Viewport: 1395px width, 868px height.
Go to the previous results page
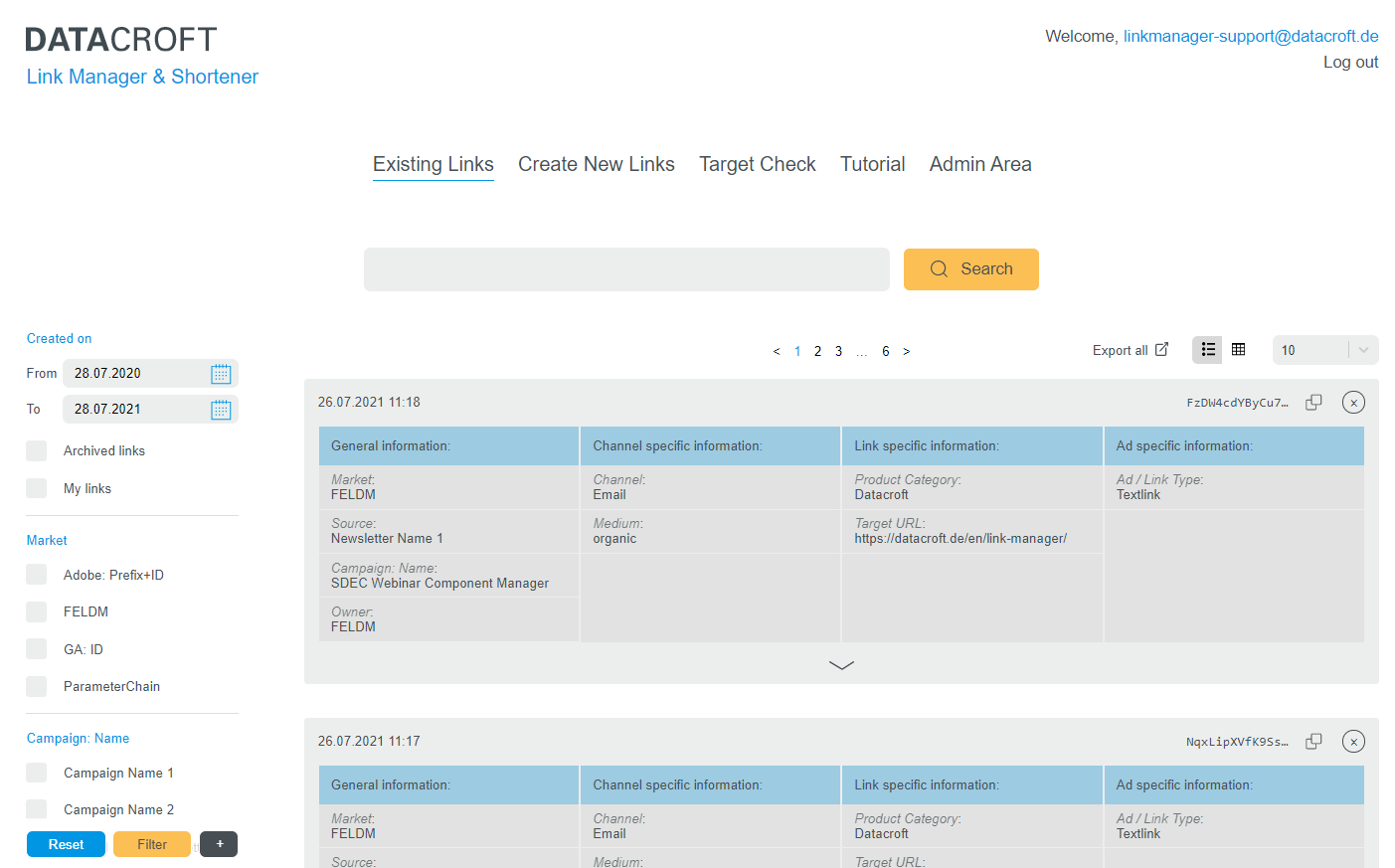[x=777, y=352]
